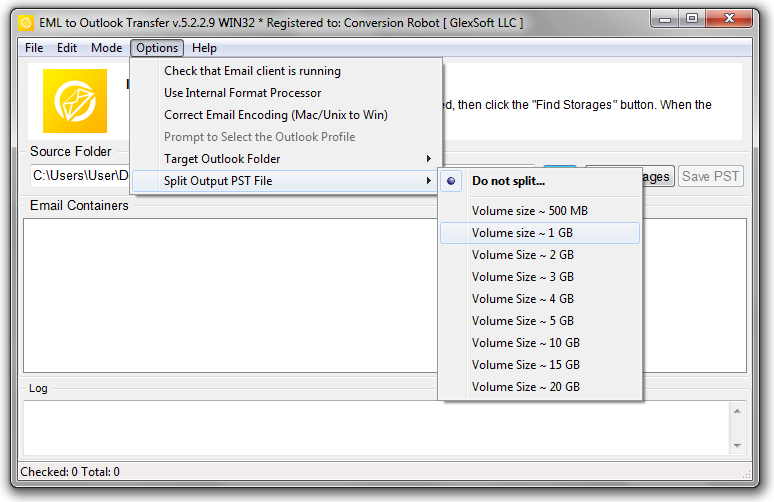Select Volume size ~ 1 GB

pyautogui.click(x=540, y=233)
